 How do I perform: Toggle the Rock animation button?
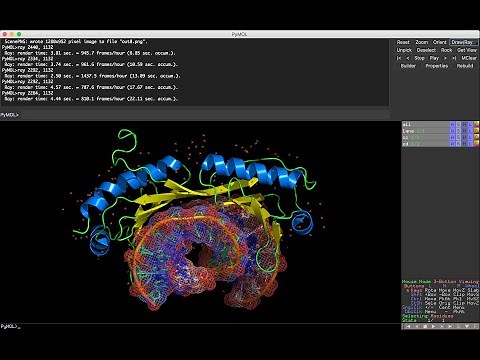point(446,50)
